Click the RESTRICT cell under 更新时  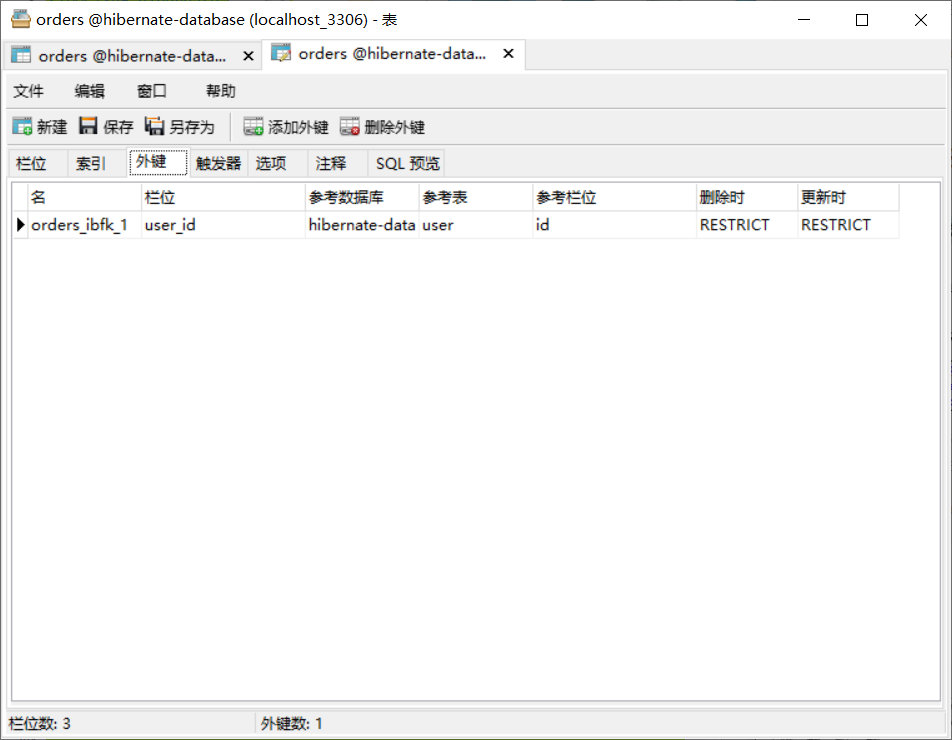[848, 225]
